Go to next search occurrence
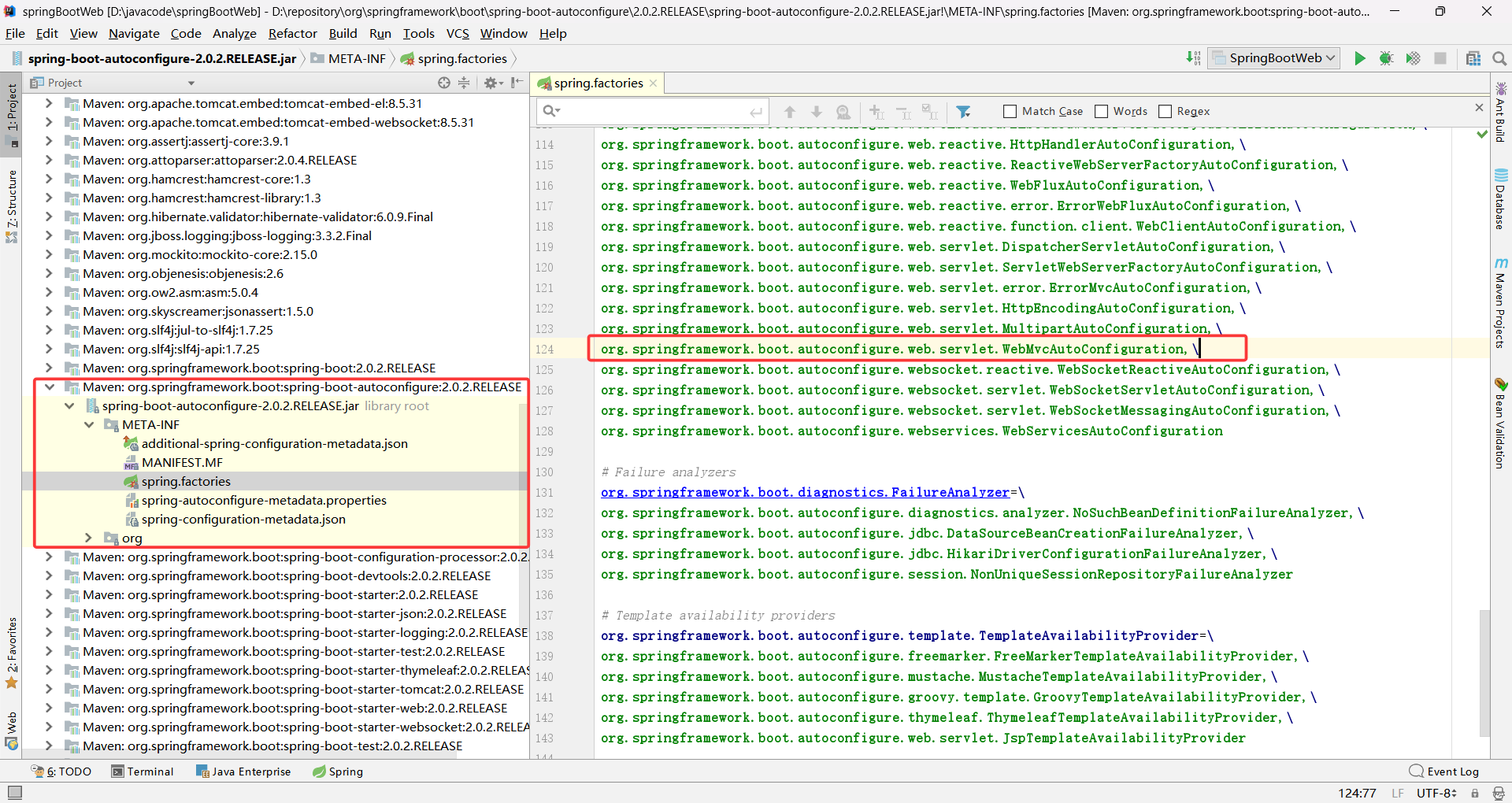This screenshot has width=1512, height=803. [817, 112]
